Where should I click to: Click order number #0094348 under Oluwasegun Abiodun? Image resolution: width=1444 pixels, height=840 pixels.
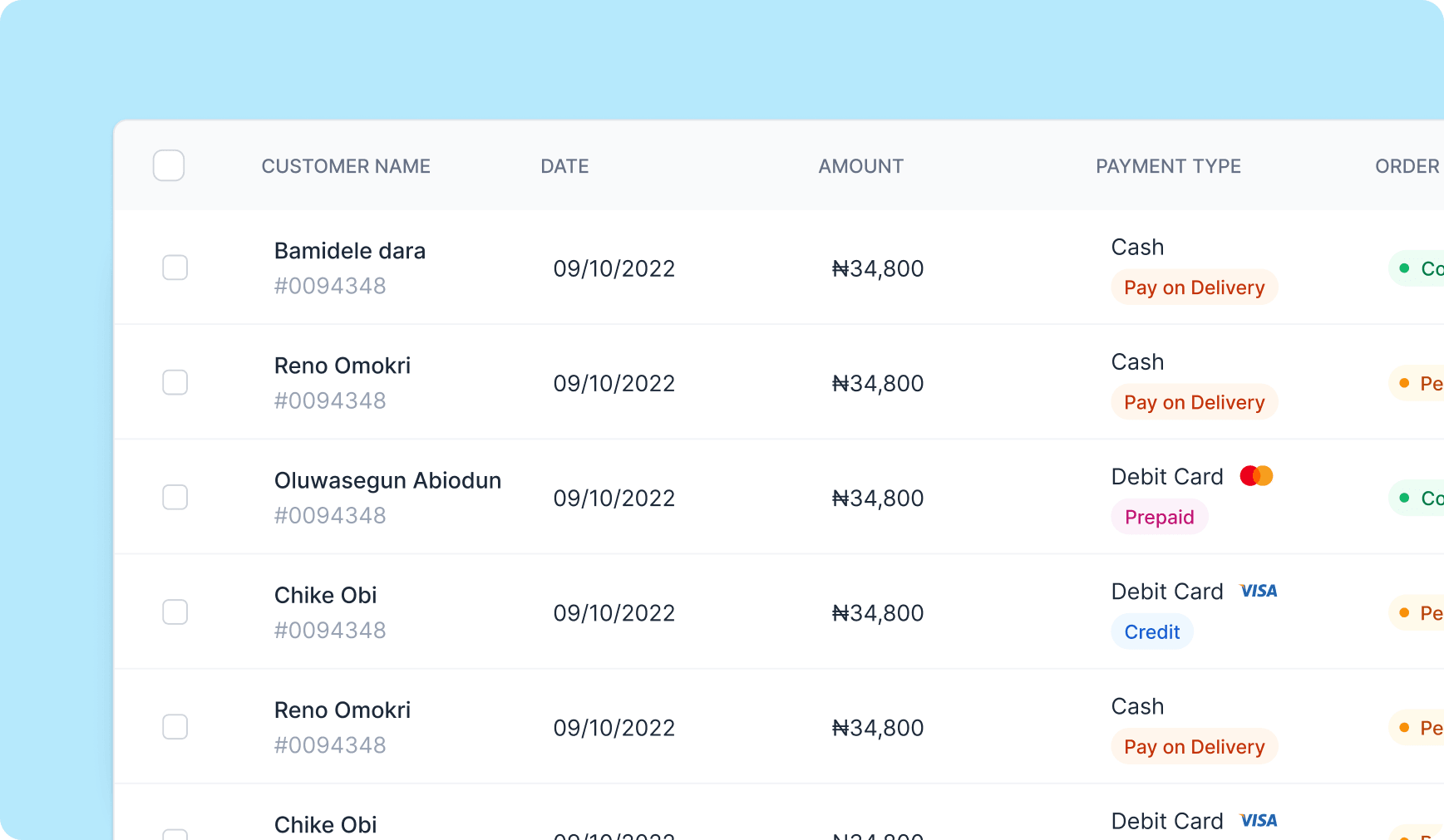coord(330,515)
